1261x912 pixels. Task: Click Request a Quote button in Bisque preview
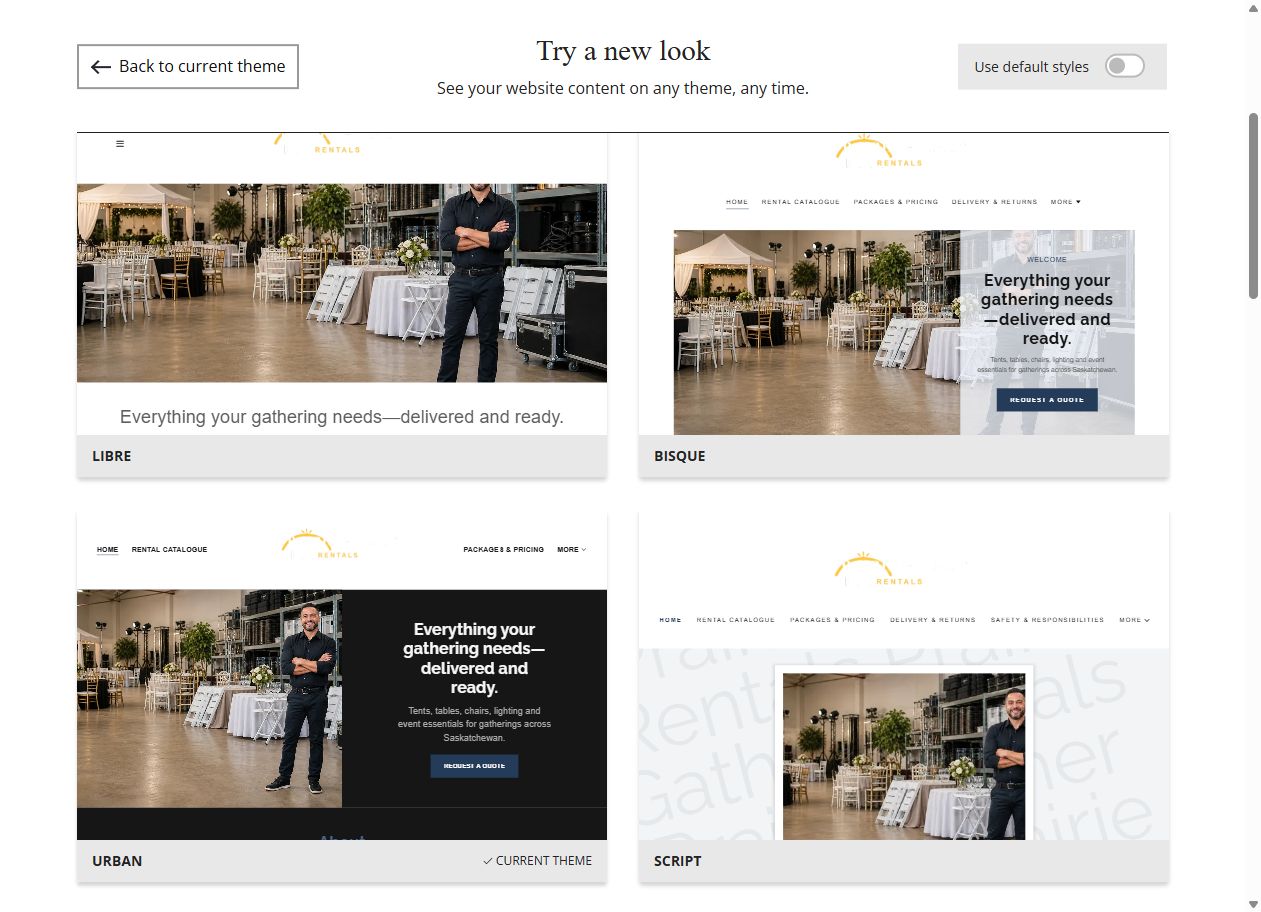(1047, 400)
